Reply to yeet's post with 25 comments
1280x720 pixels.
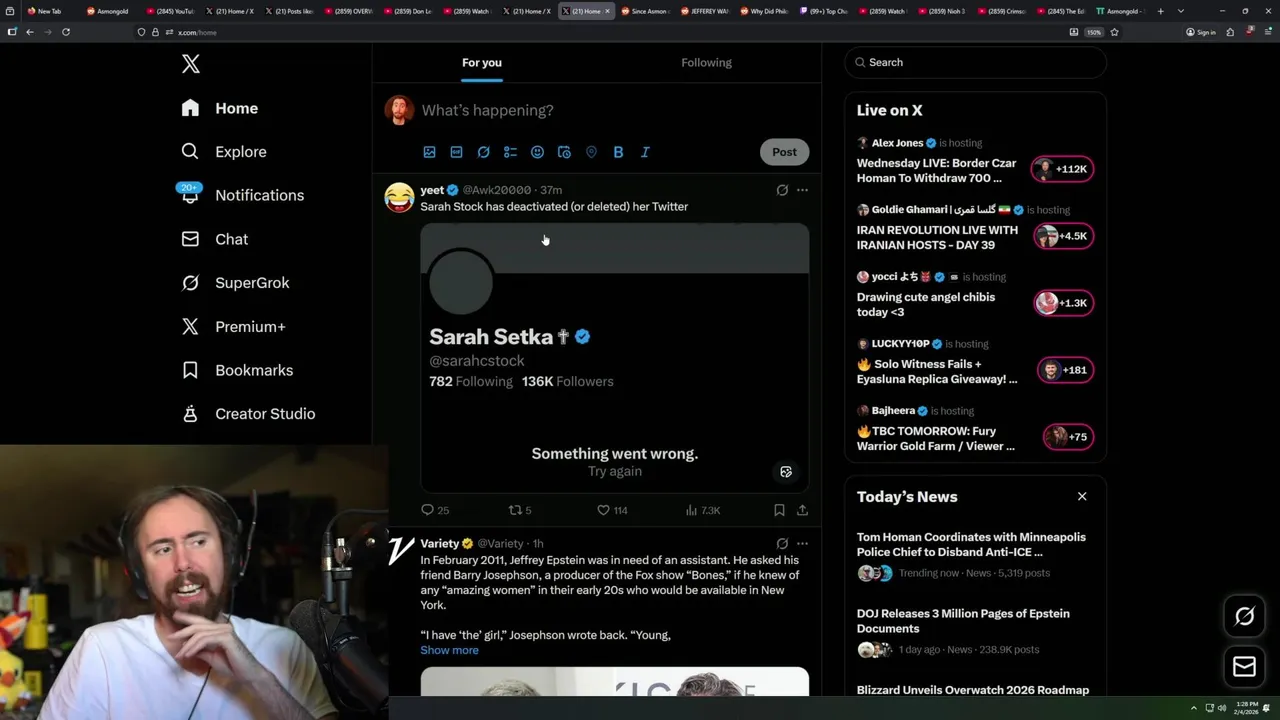click(x=435, y=510)
